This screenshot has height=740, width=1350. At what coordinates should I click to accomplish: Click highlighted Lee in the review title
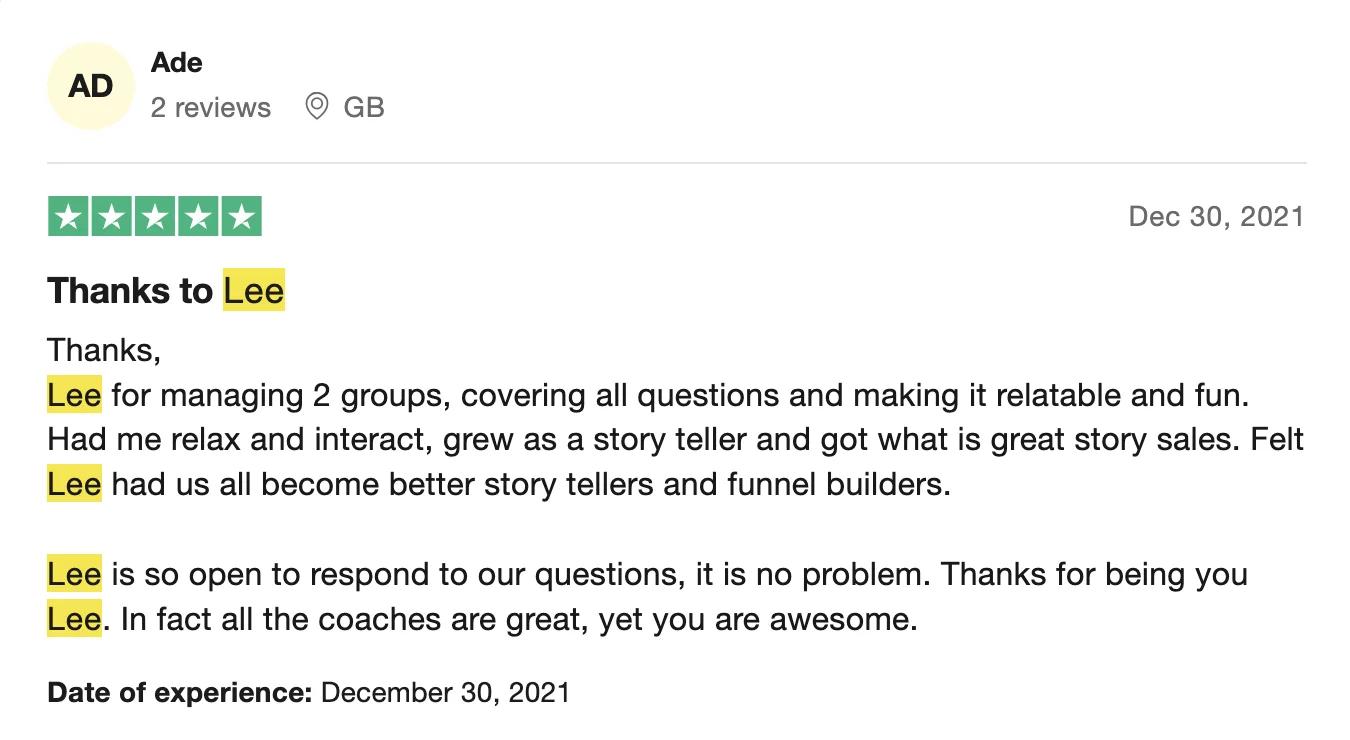tap(254, 291)
